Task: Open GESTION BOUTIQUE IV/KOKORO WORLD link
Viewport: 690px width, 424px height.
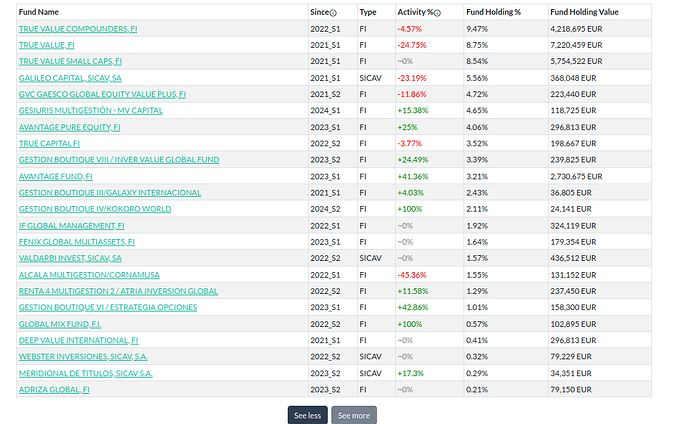Action: (95, 209)
